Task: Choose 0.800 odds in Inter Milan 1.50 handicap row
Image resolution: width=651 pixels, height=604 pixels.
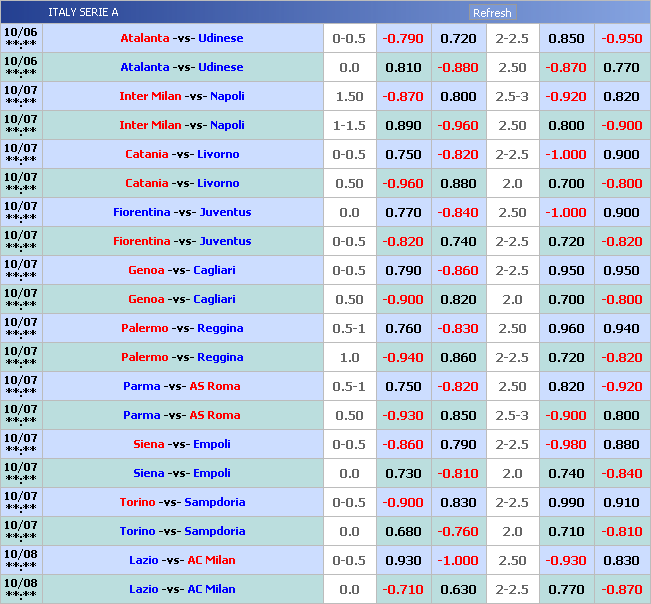Action: coord(458,97)
